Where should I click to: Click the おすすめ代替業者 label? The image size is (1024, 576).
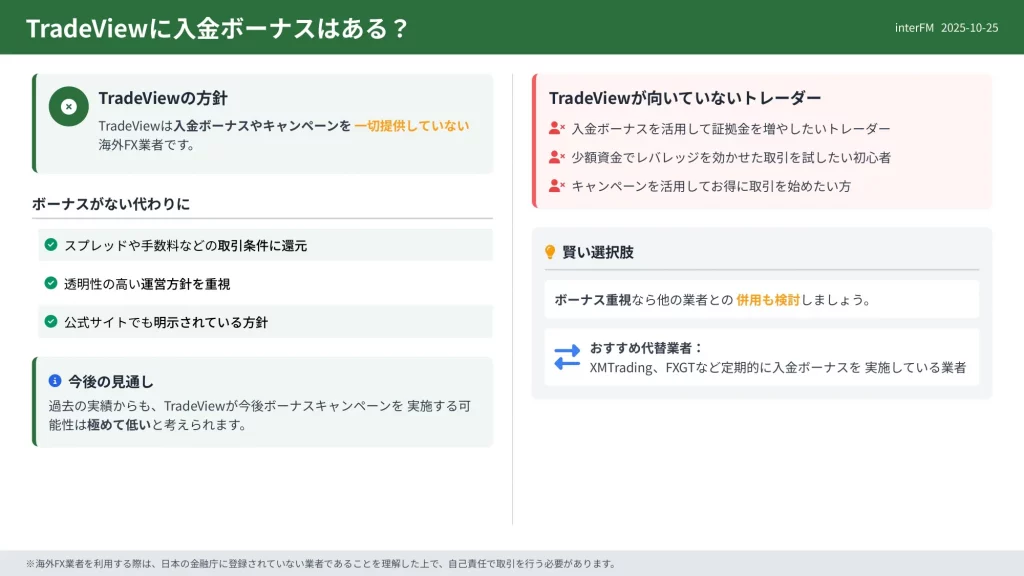647,348
